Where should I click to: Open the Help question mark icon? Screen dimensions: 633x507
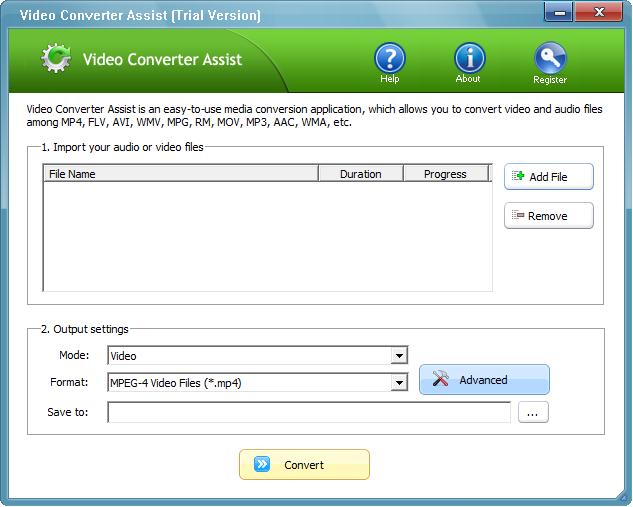coord(389,58)
